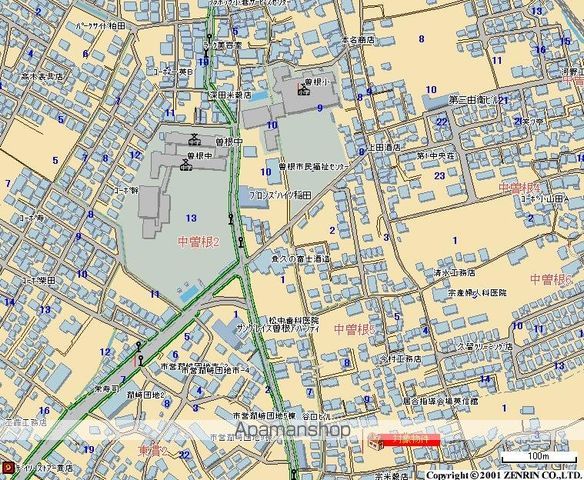Click the Apamanshop watermark text

coord(292,429)
